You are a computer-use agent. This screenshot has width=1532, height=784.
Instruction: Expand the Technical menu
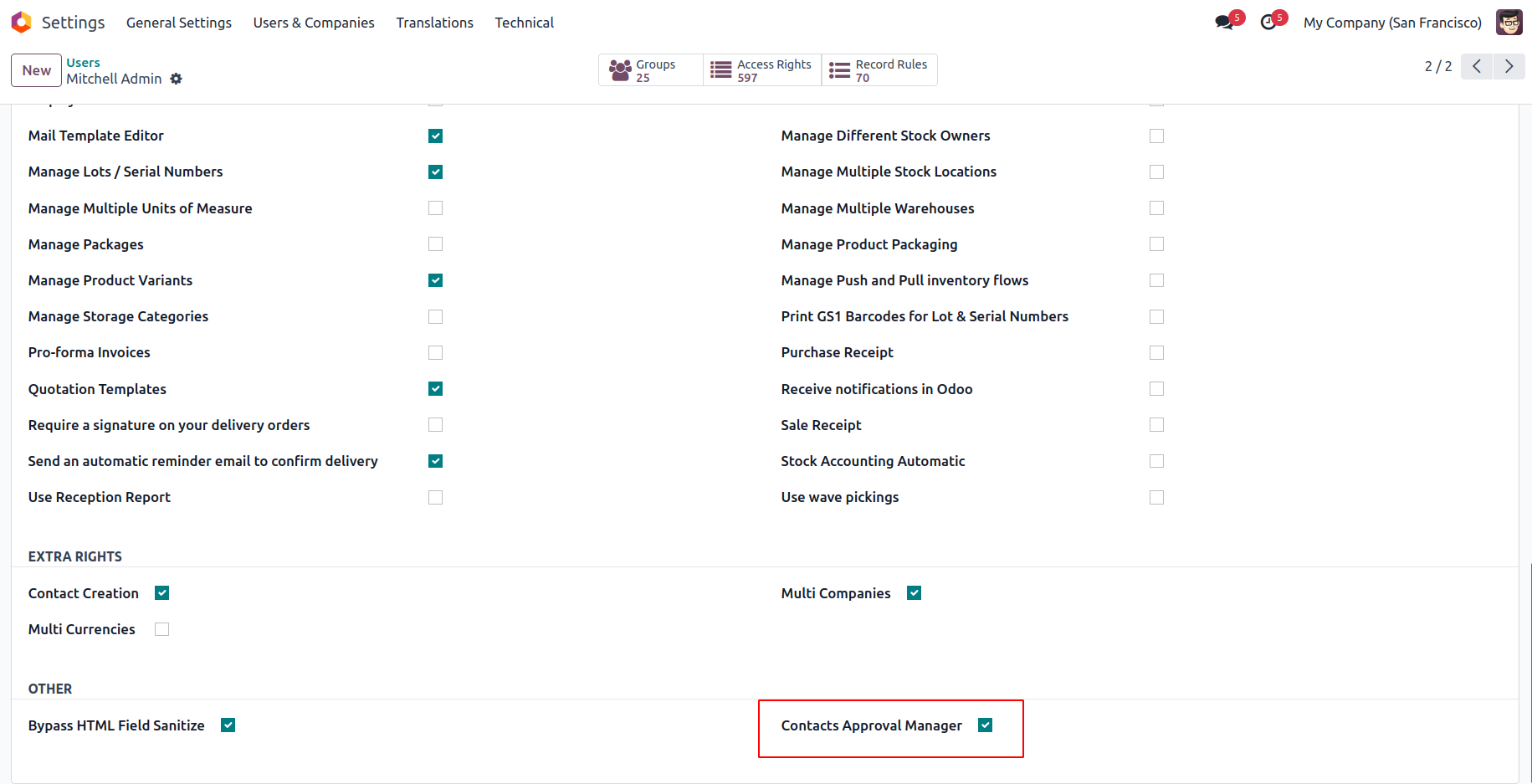pyautogui.click(x=524, y=23)
